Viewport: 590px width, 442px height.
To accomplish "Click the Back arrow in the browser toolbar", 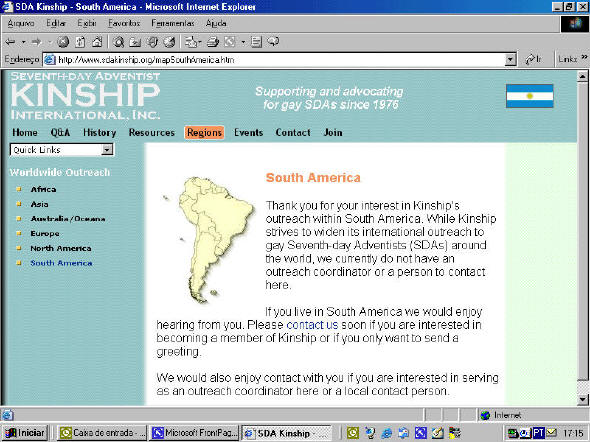I will pos(10,42).
